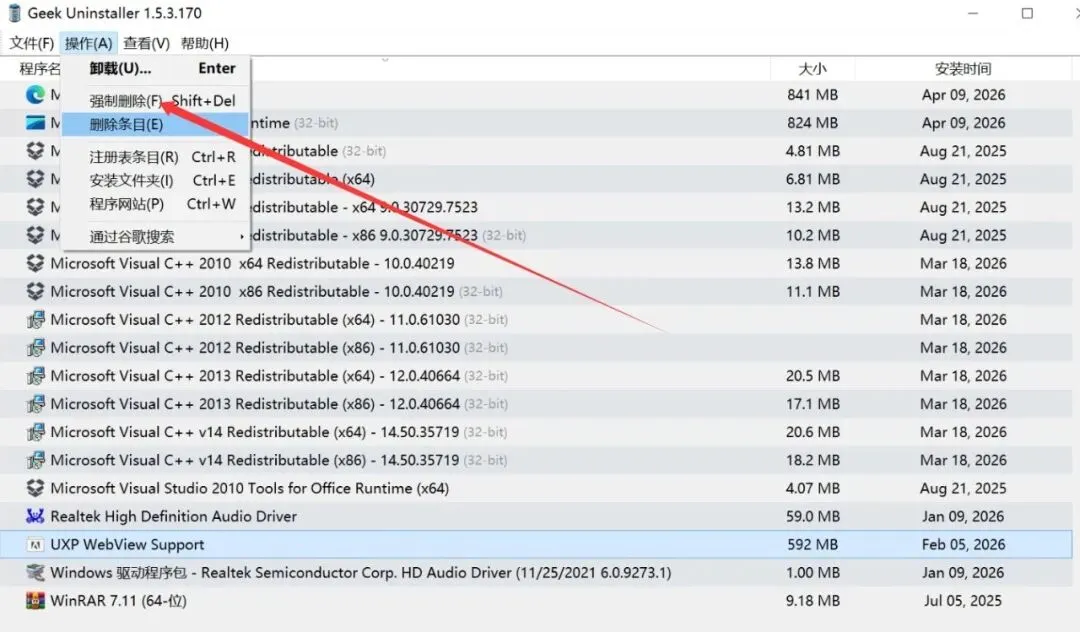The width and height of the screenshot is (1080, 632).
Task: Click icon of the 6.81 MB program row
Action: point(35,179)
